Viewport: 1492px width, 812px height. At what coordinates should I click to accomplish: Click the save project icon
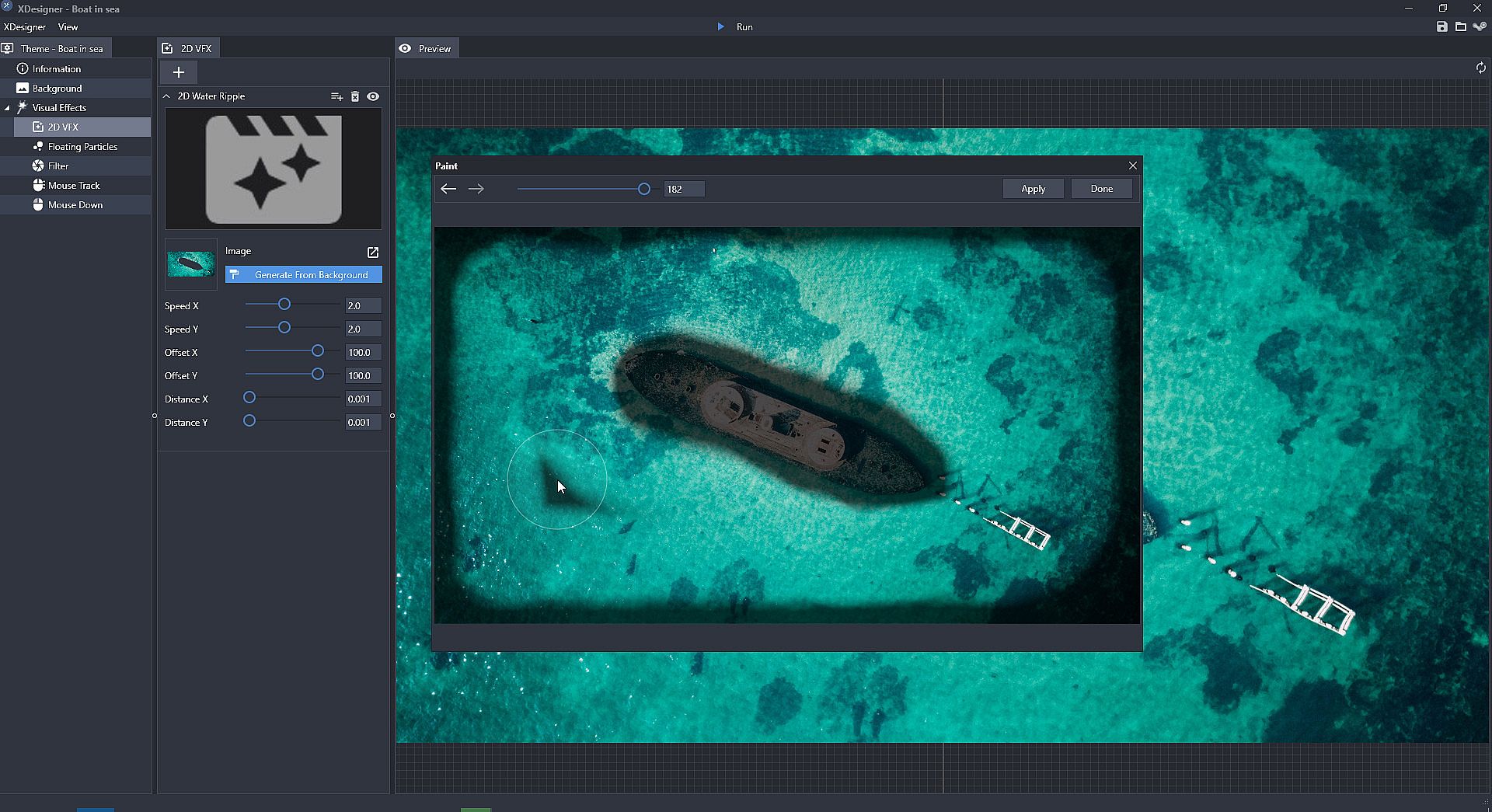[x=1442, y=26]
